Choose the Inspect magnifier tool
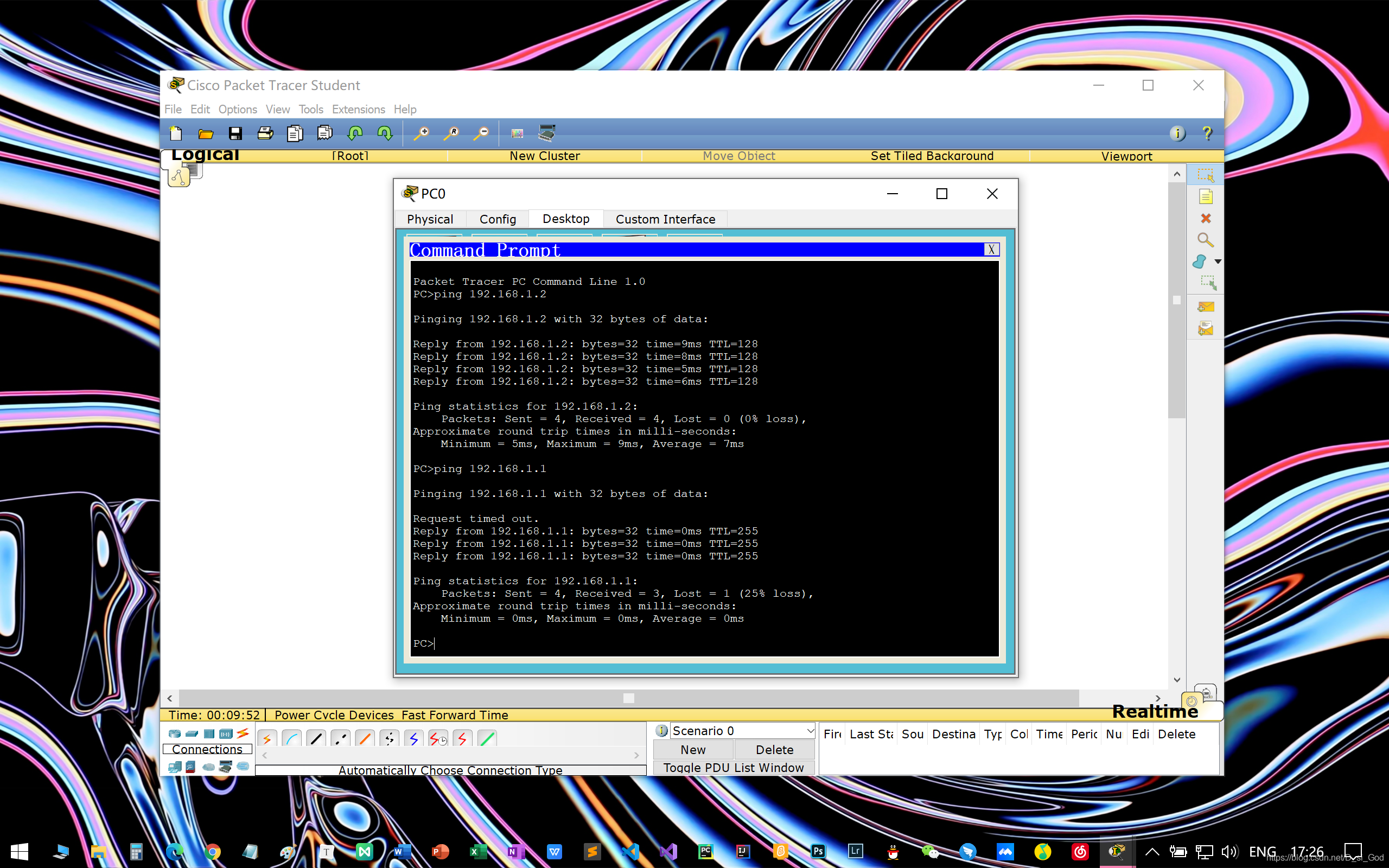The width and height of the screenshot is (1389, 868). coord(1205,240)
